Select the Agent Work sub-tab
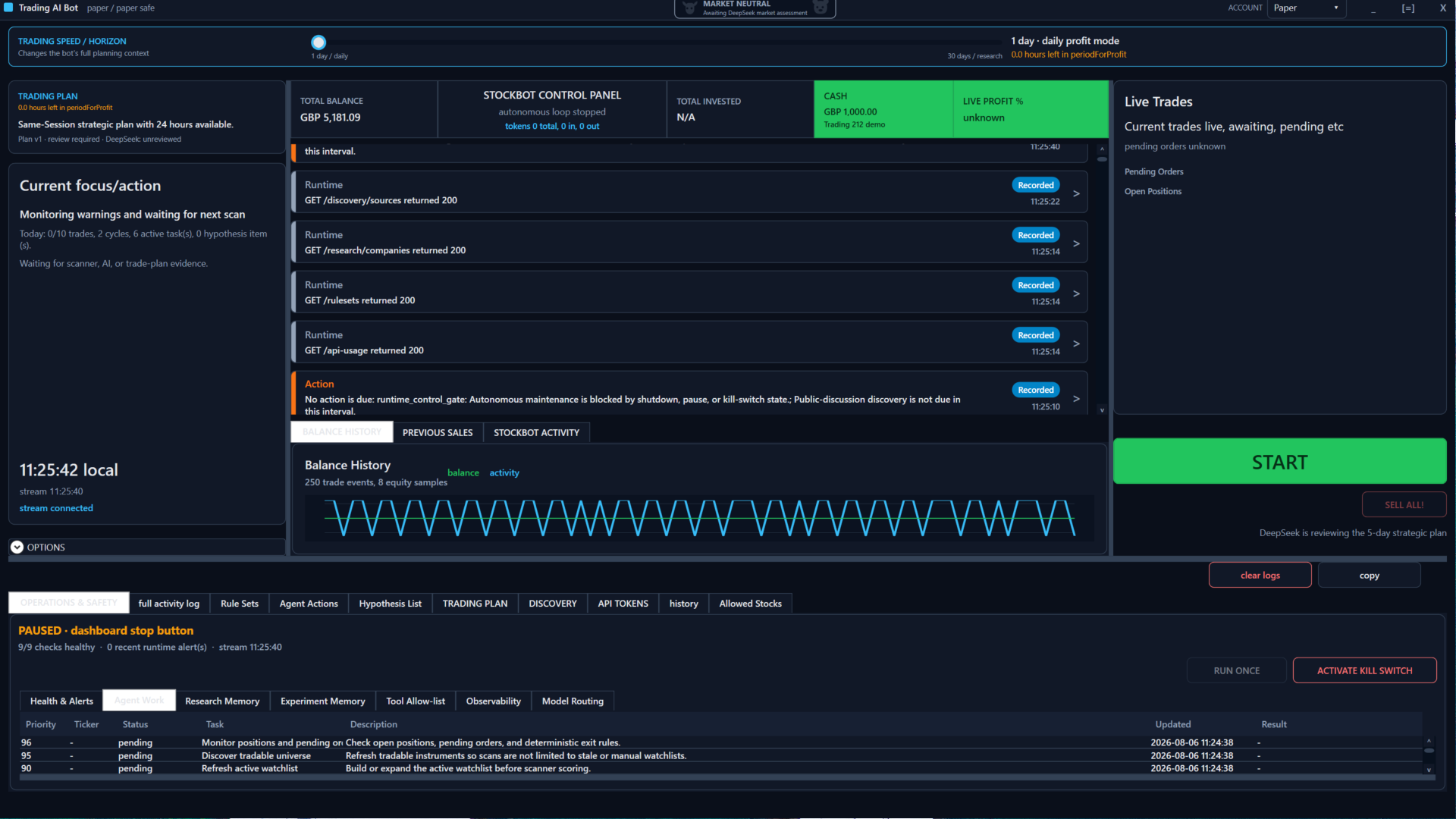The height and width of the screenshot is (819, 1456). (140, 701)
